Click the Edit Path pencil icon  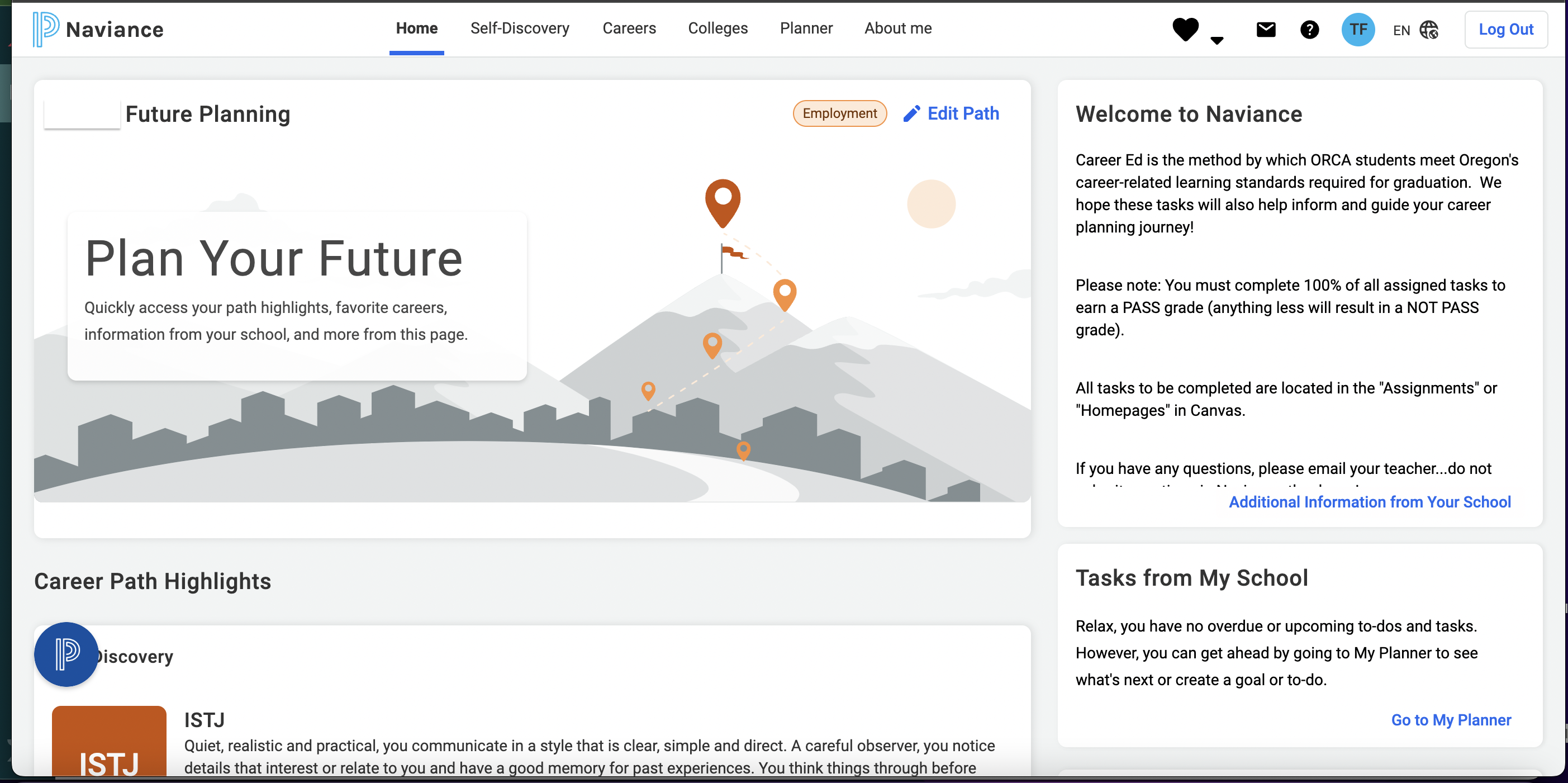(x=911, y=113)
